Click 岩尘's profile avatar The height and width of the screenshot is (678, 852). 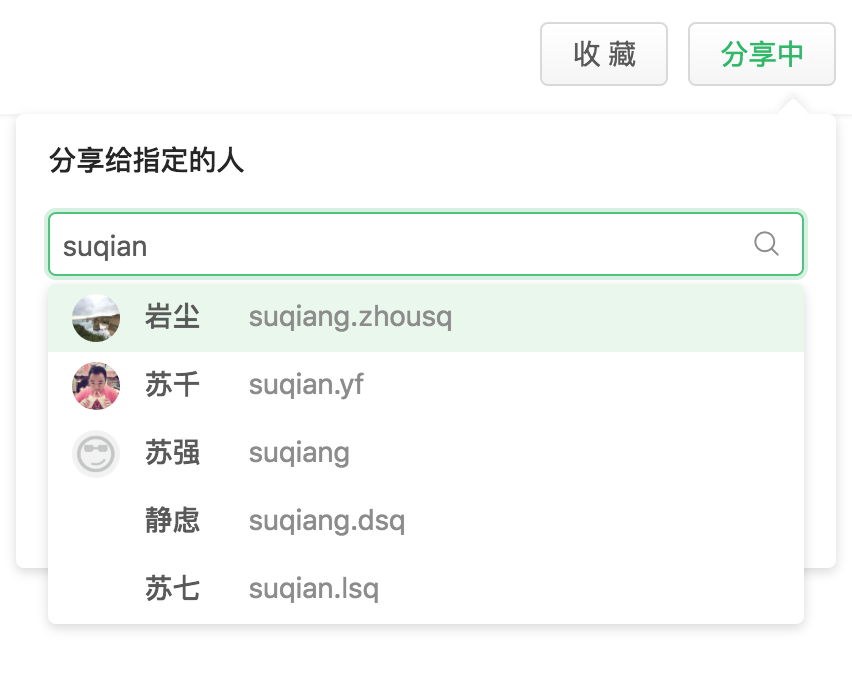click(96, 317)
